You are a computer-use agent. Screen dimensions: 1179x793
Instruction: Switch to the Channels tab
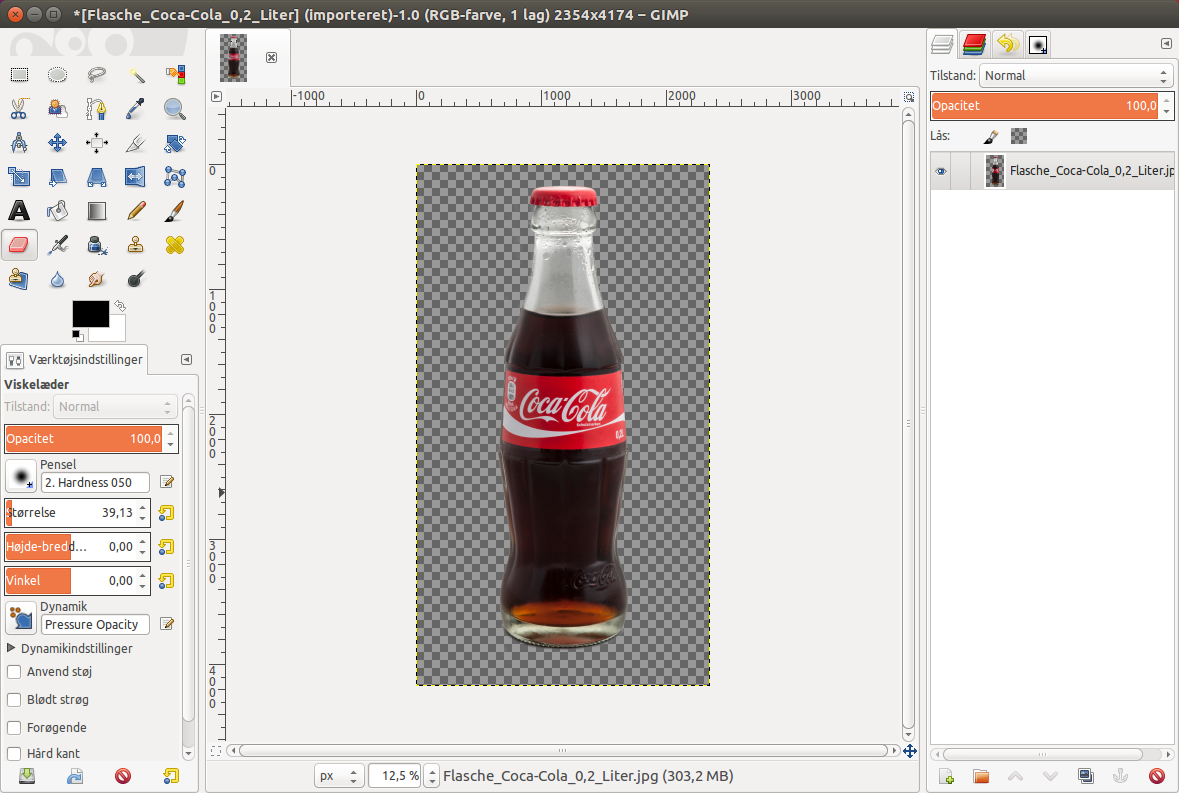click(974, 44)
